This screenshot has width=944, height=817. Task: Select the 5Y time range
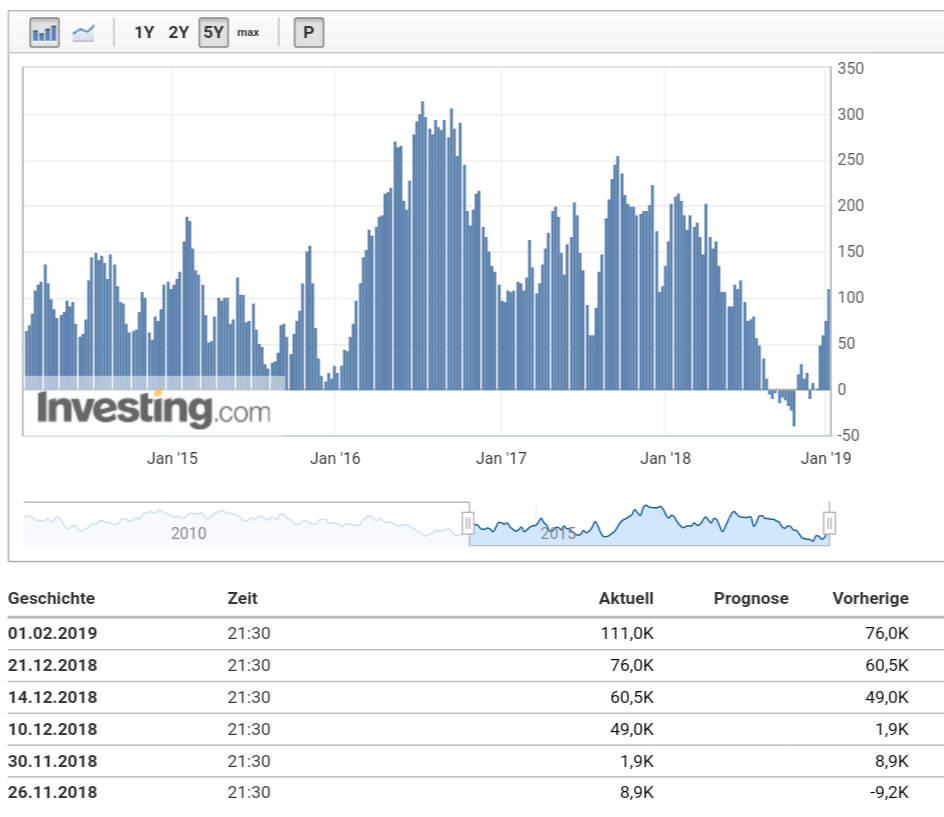pos(213,32)
